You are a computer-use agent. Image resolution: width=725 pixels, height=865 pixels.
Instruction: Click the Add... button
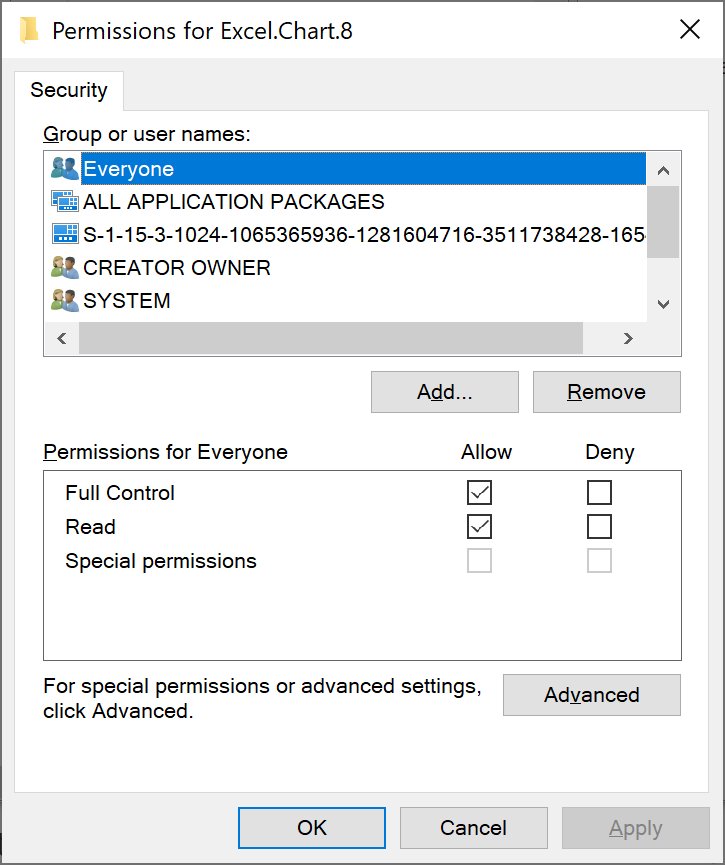[445, 392]
